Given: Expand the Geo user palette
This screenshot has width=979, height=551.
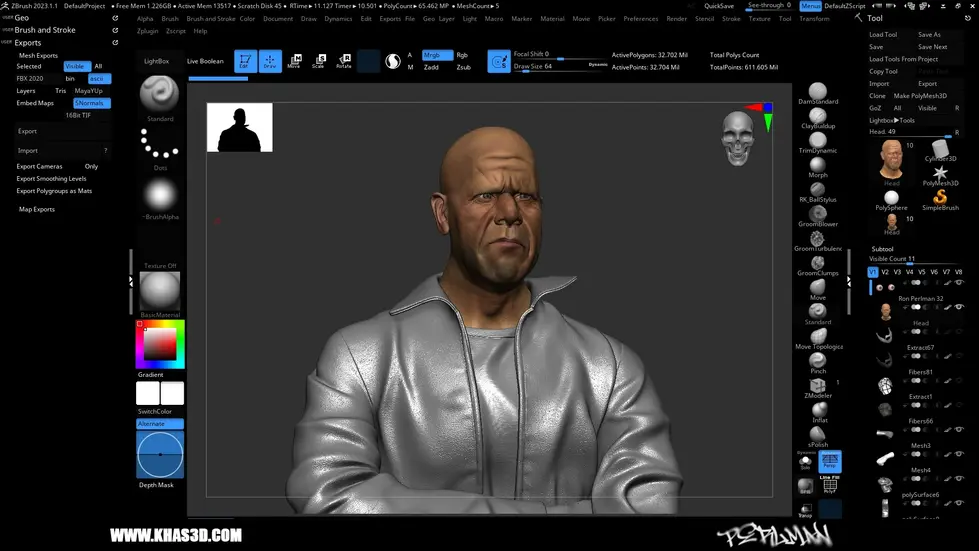Looking at the screenshot, I should [x=22, y=17].
